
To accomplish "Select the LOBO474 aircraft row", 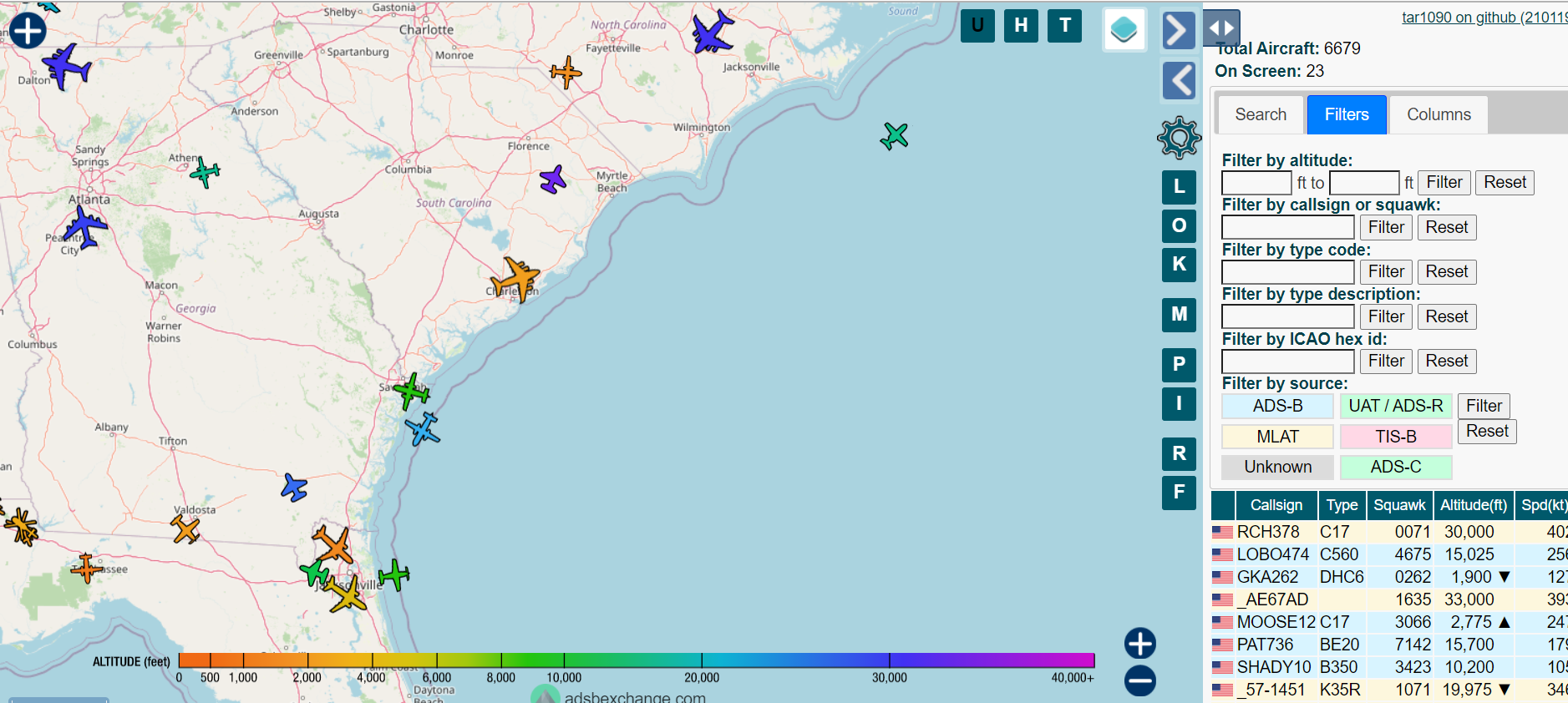I will 1389,554.
